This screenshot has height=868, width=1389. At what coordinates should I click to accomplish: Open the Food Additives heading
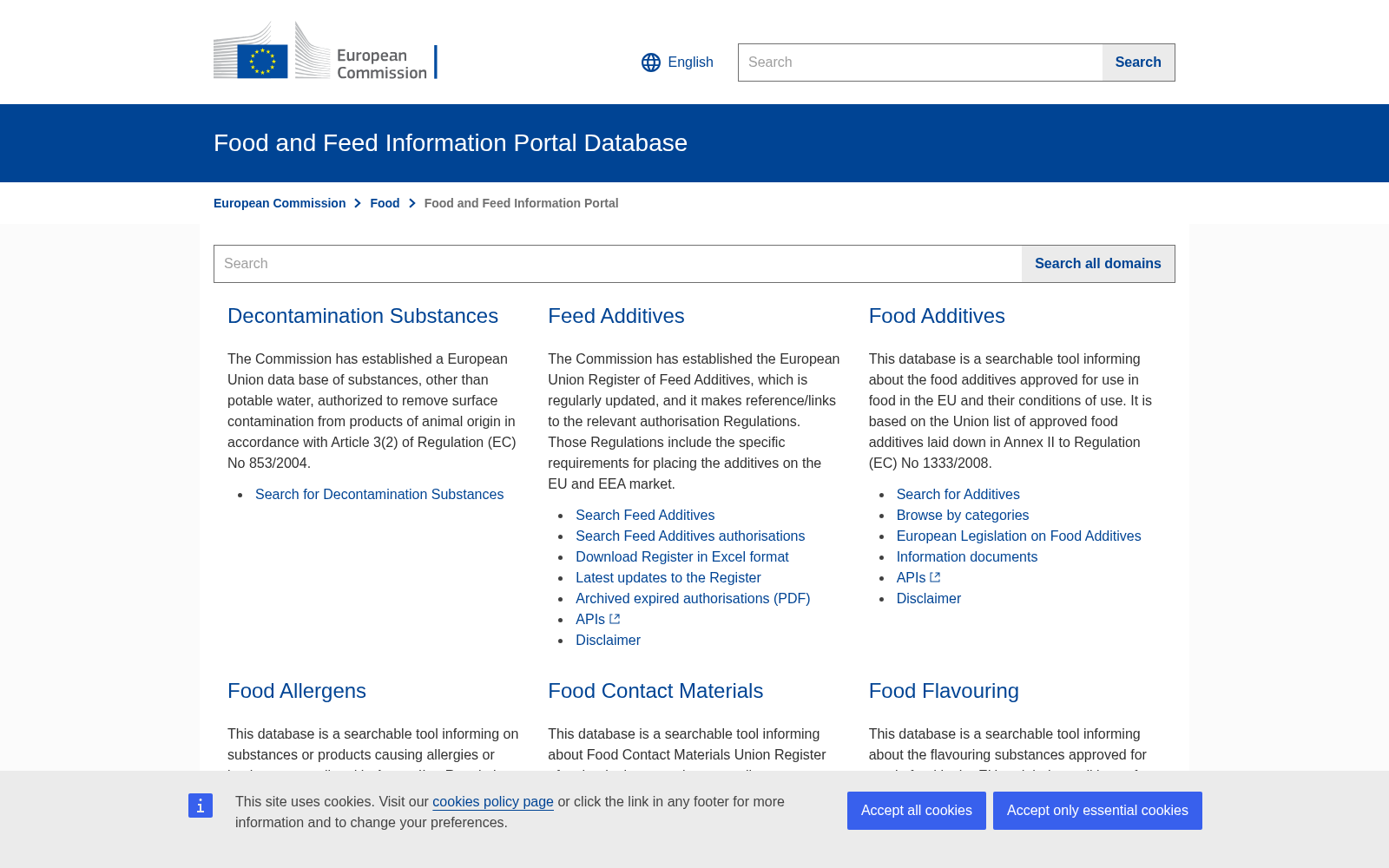click(937, 316)
